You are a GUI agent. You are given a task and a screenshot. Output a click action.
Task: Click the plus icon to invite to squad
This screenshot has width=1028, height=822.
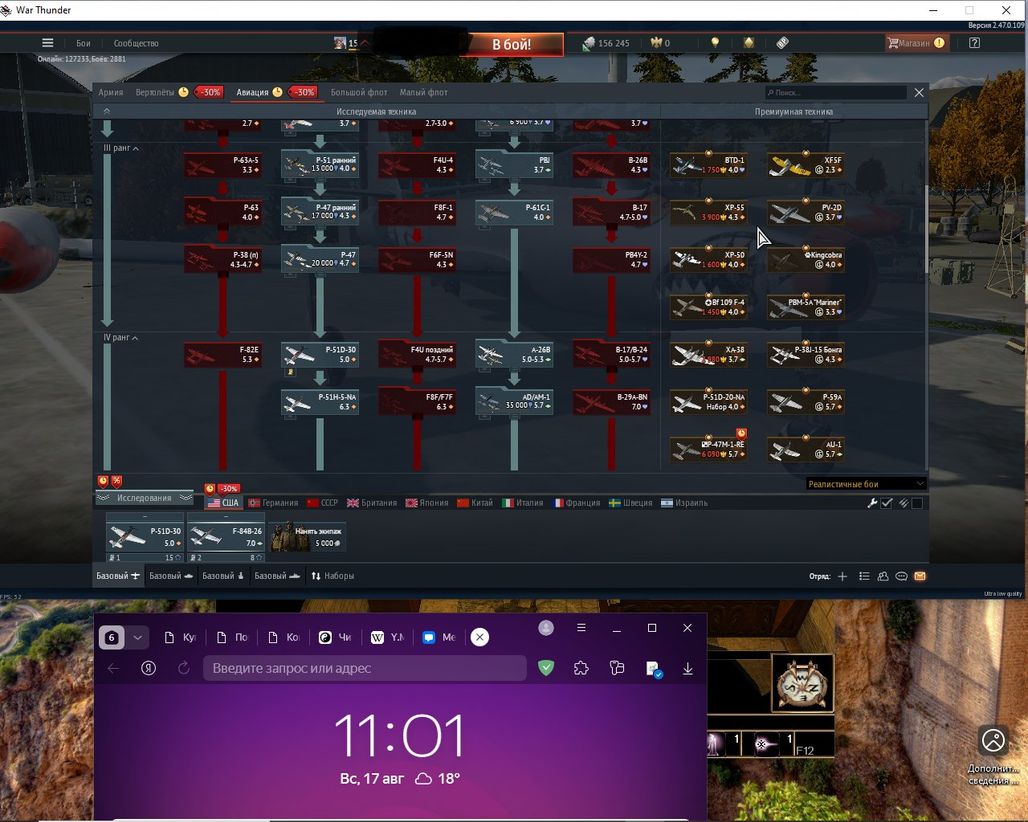click(x=842, y=576)
